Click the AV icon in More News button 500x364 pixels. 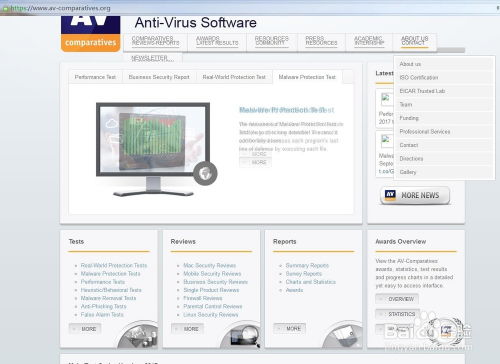point(390,195)
